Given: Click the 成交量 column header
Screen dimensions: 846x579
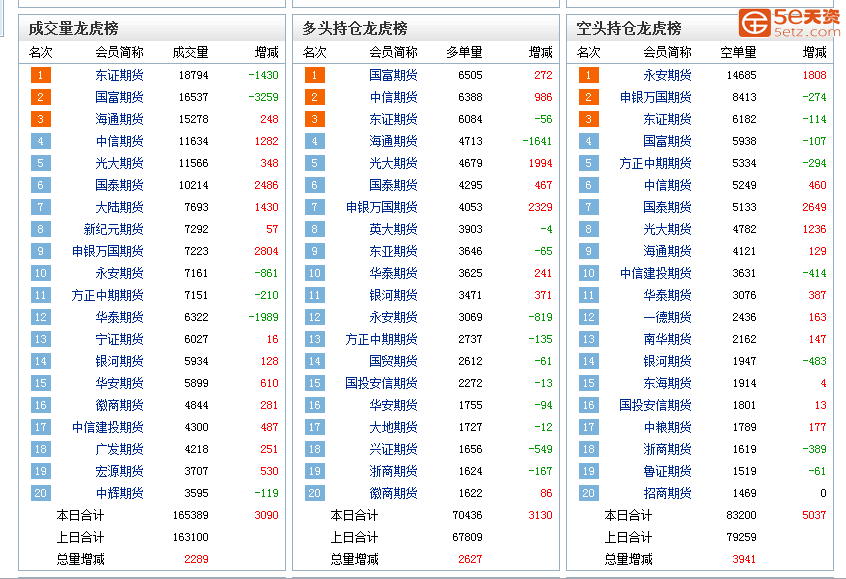Looking at the screenshot, I should coord(190,52).
